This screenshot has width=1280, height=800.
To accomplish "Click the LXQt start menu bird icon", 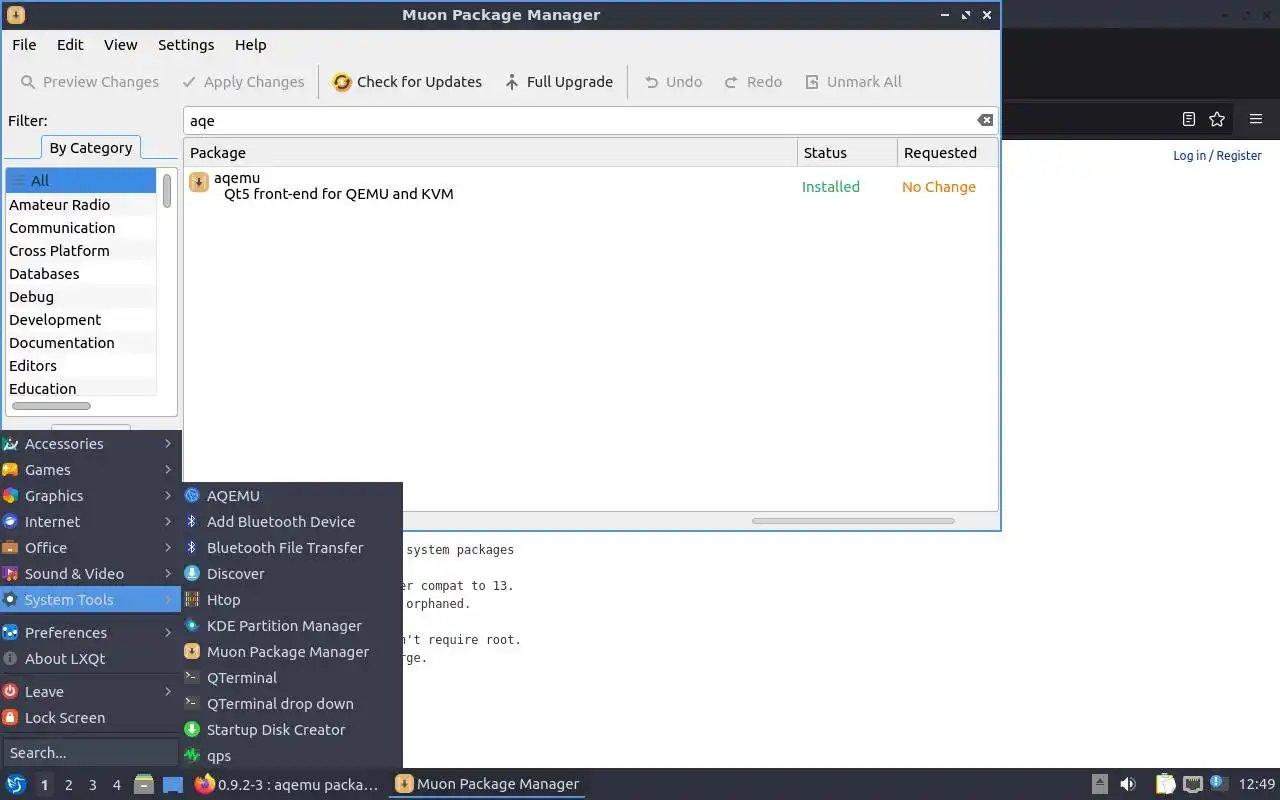I will pyautogui.click(x=16, y=785).
